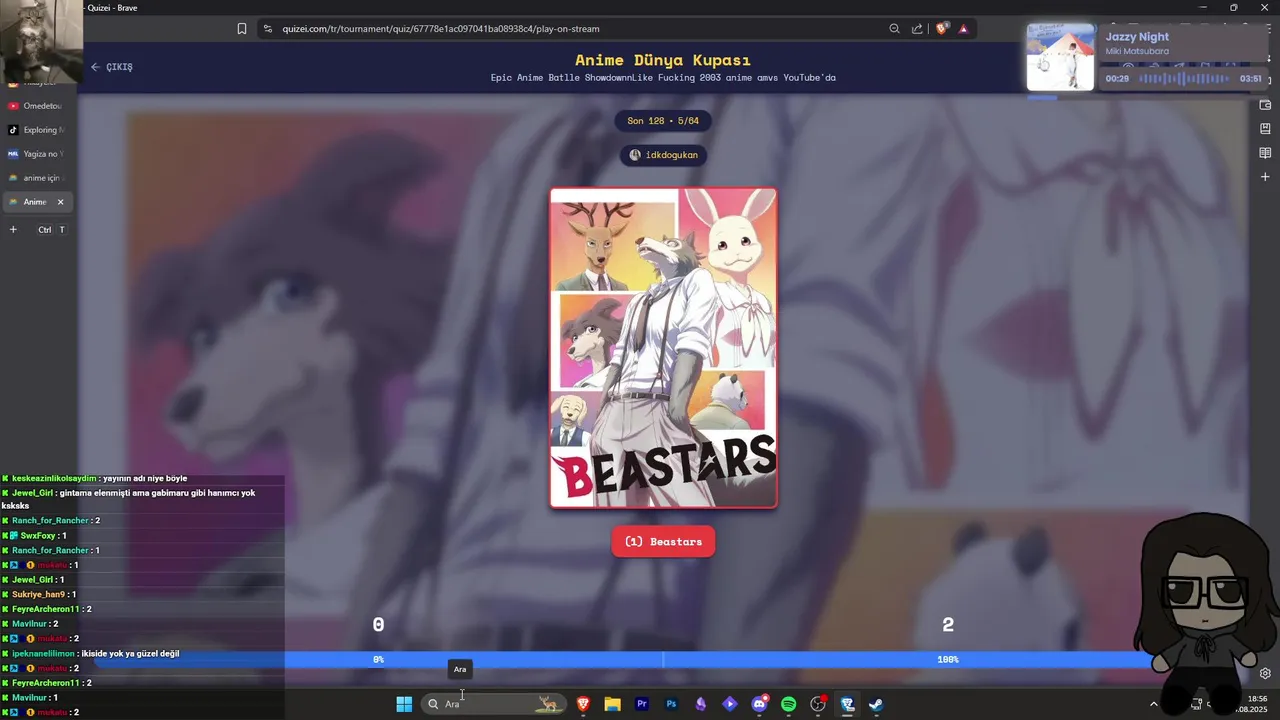Click the Son 128 • 5/64 round badge
1280x720 pixels.
point(663,121)
